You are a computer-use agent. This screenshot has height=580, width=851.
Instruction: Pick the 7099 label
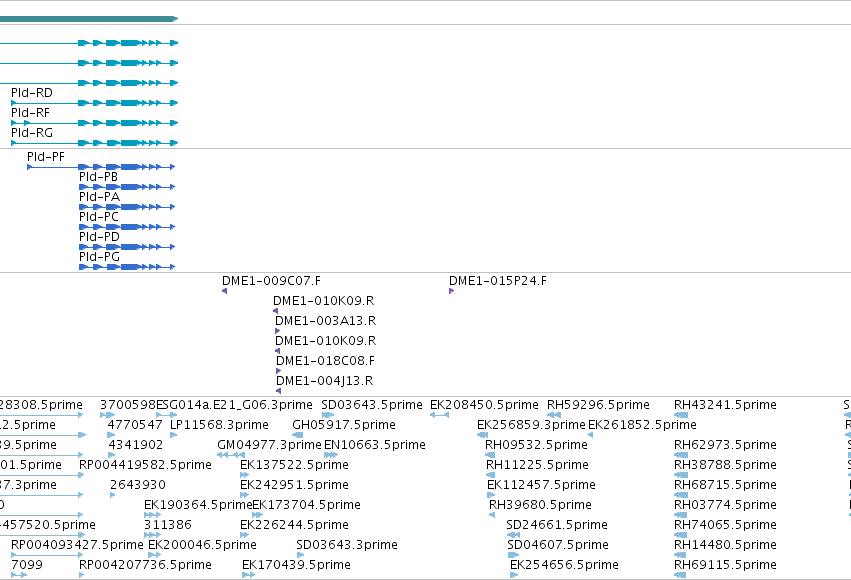(x=27, y=565)
